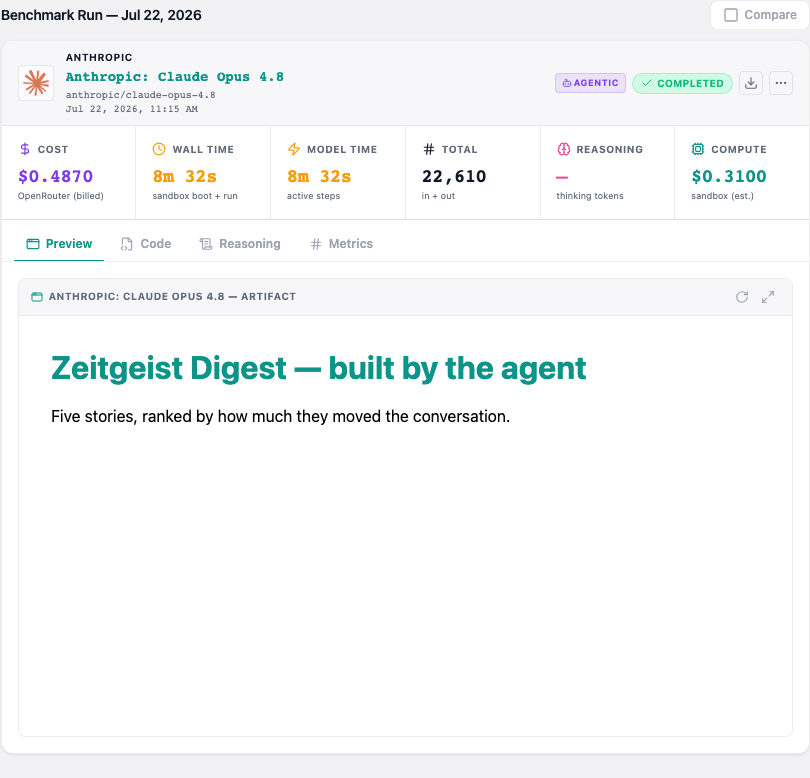Click the Zeitgeist Digest heading

[x=319, y=368]
